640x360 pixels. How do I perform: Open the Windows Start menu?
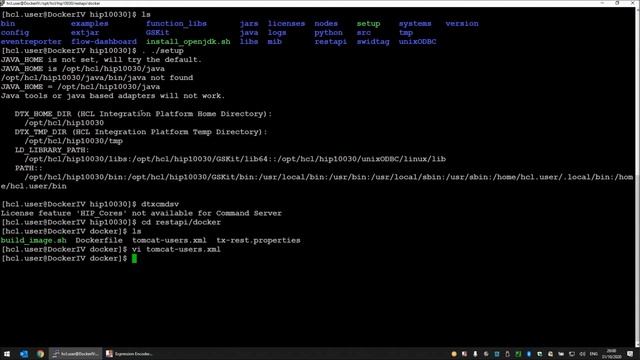[7, 354]
